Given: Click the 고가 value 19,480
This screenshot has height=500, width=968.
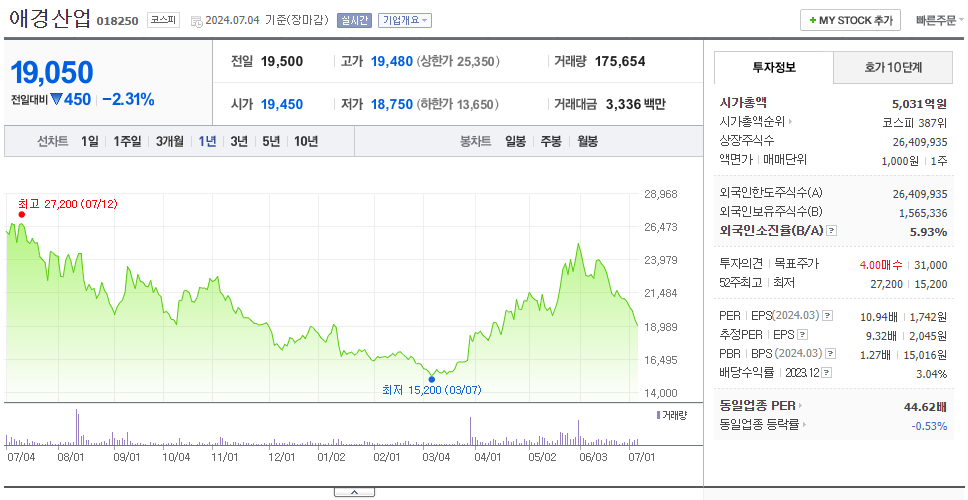Looking at the screenshot, I should (391, 61).
